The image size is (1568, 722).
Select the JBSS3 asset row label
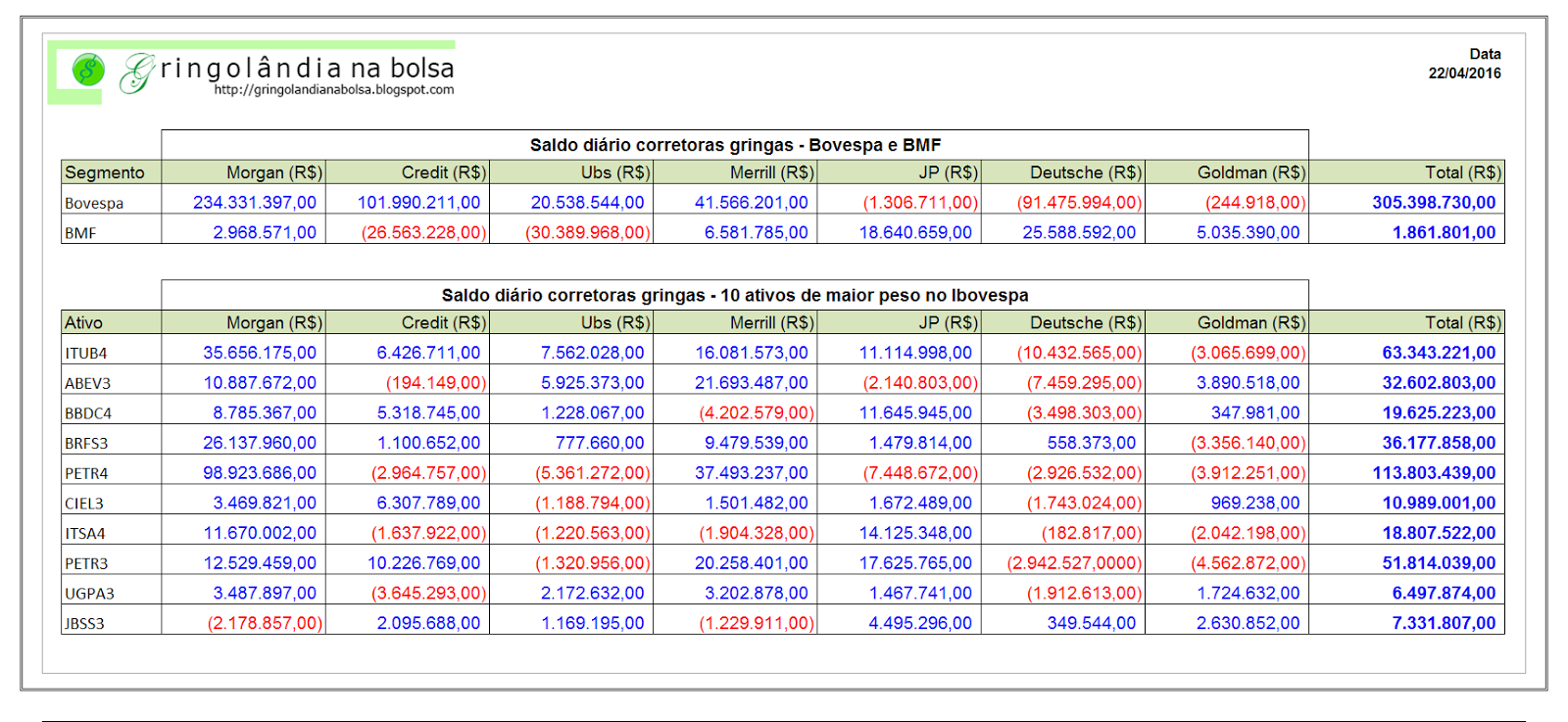tap(84, 624)
